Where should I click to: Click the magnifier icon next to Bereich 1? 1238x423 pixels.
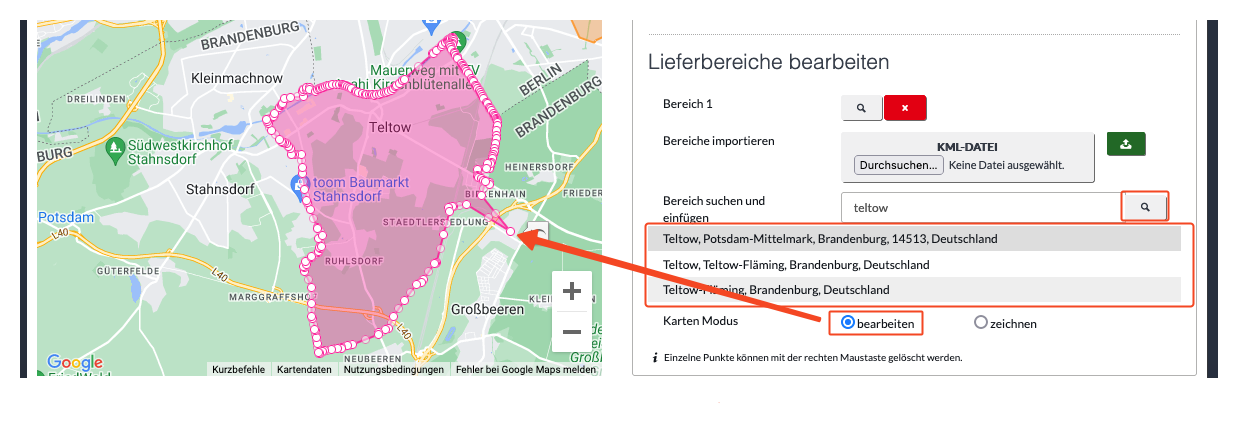861,108
